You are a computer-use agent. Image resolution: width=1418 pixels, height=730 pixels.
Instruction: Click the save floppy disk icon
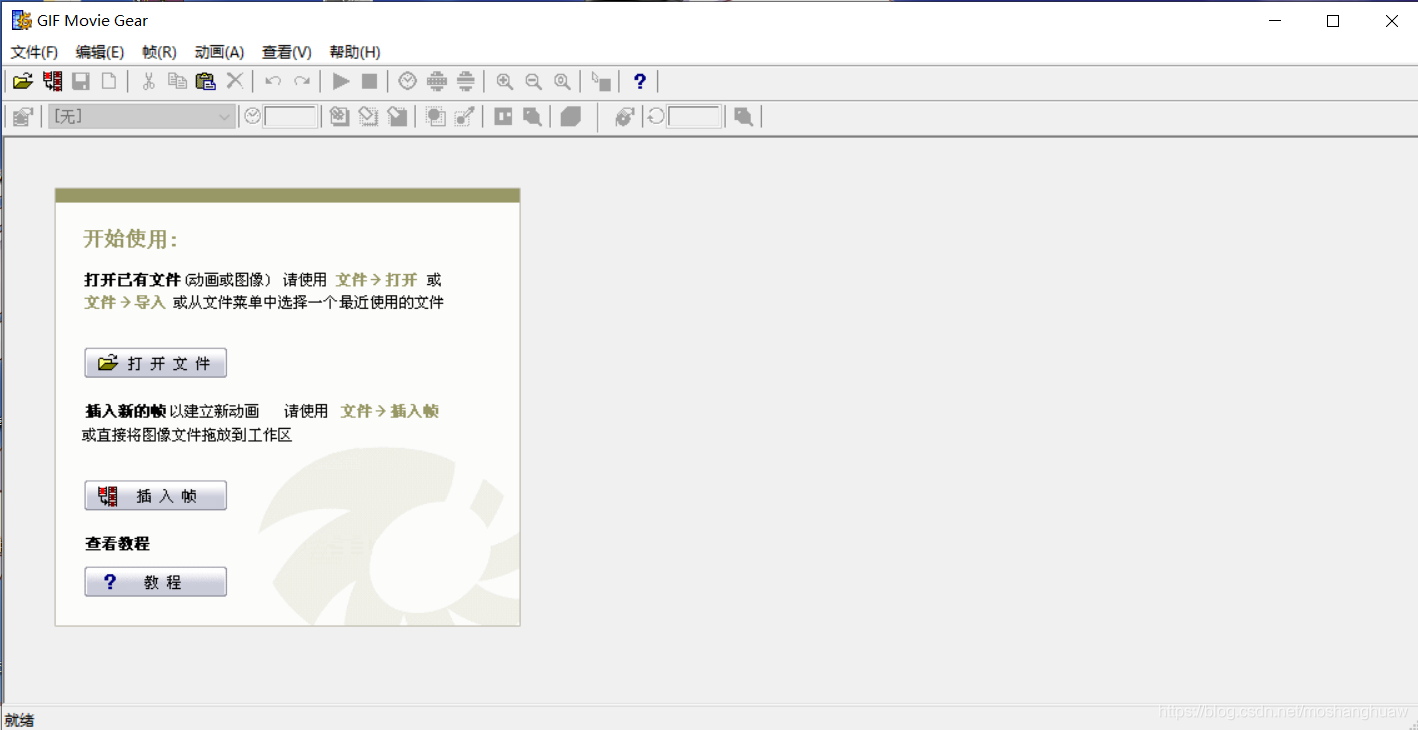coord(81,82)
